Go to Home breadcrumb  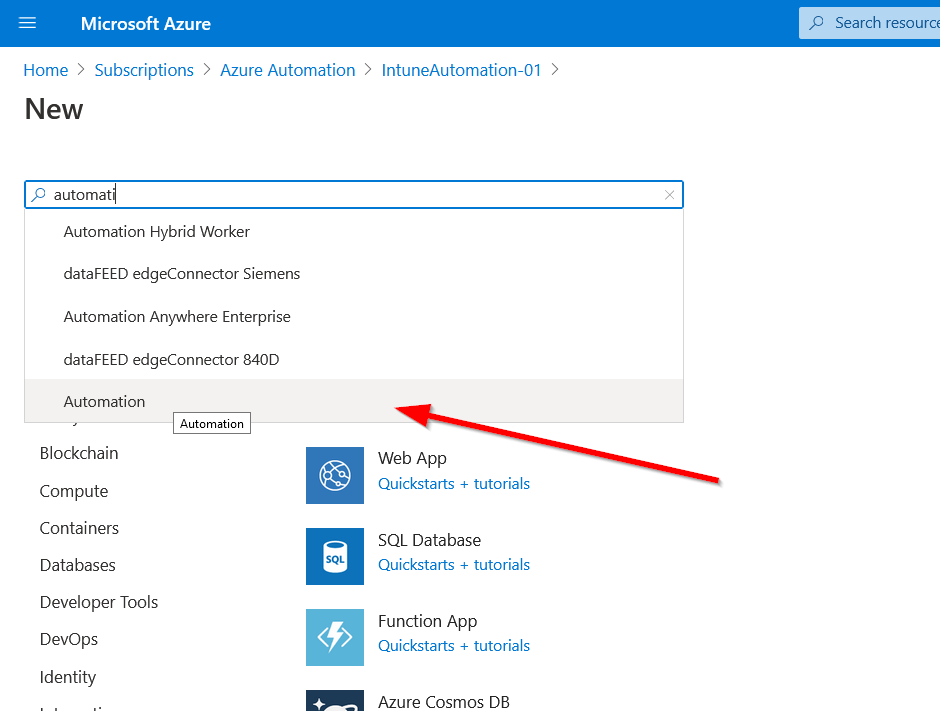click(46, 70)
